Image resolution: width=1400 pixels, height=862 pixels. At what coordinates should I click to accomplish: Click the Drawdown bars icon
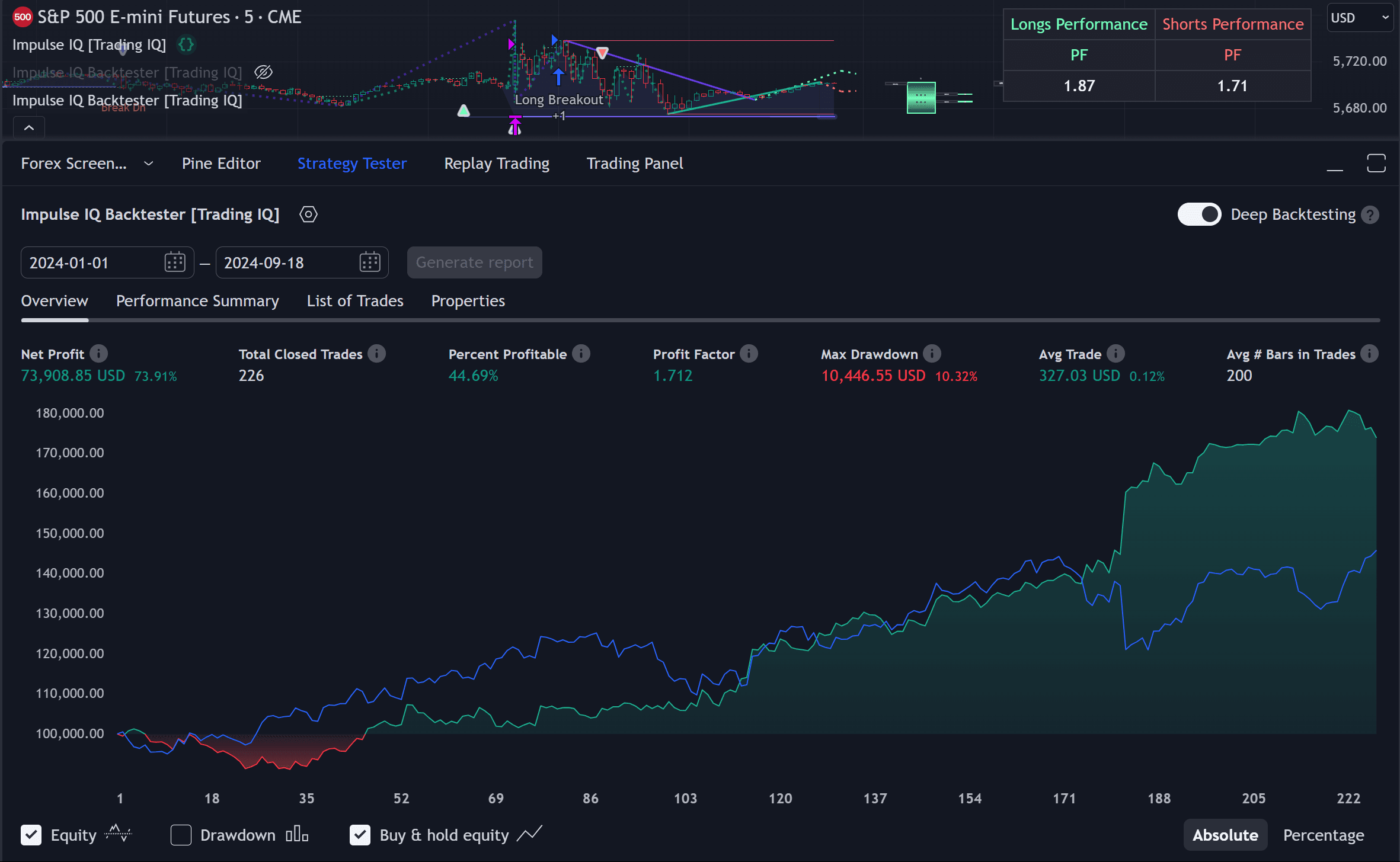(x=297, y=835)
